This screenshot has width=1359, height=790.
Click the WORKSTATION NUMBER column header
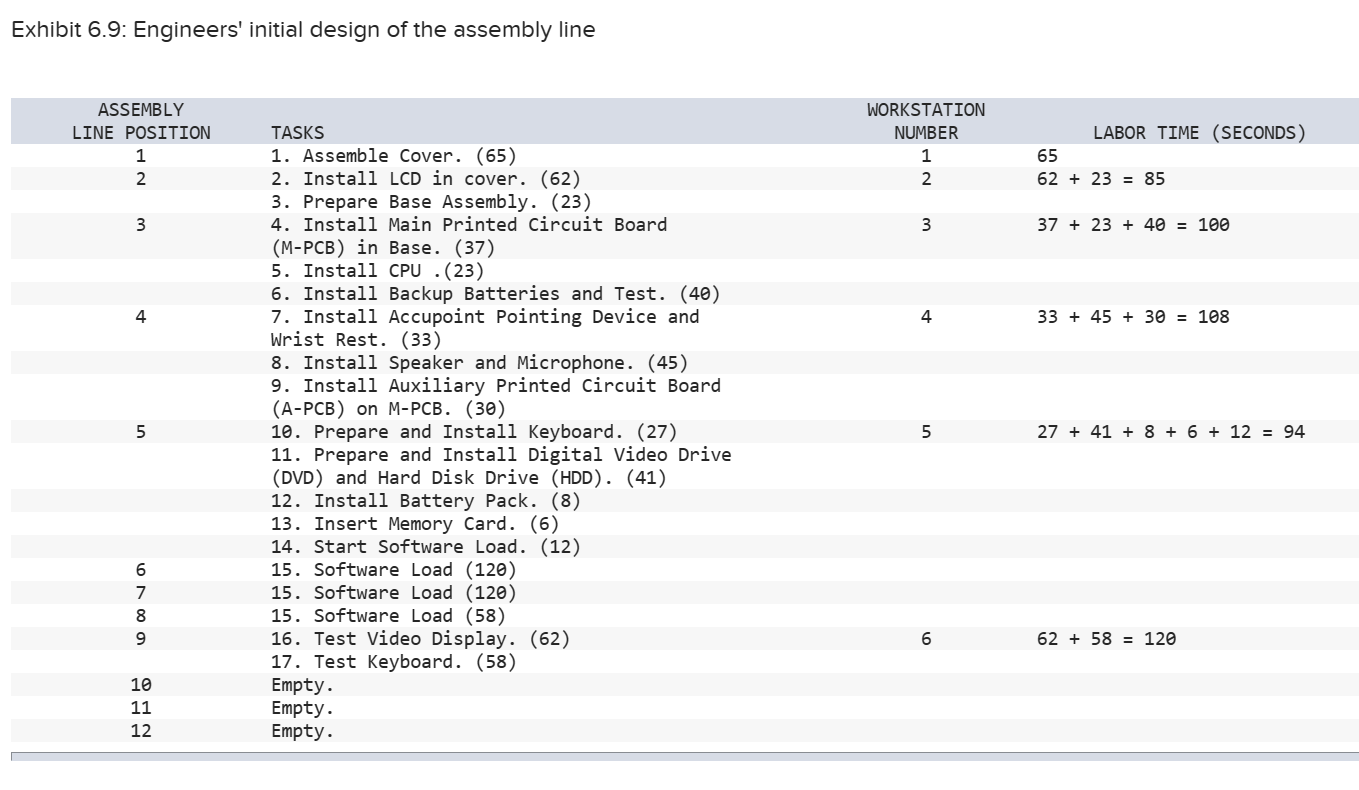[x=926, y=121]
